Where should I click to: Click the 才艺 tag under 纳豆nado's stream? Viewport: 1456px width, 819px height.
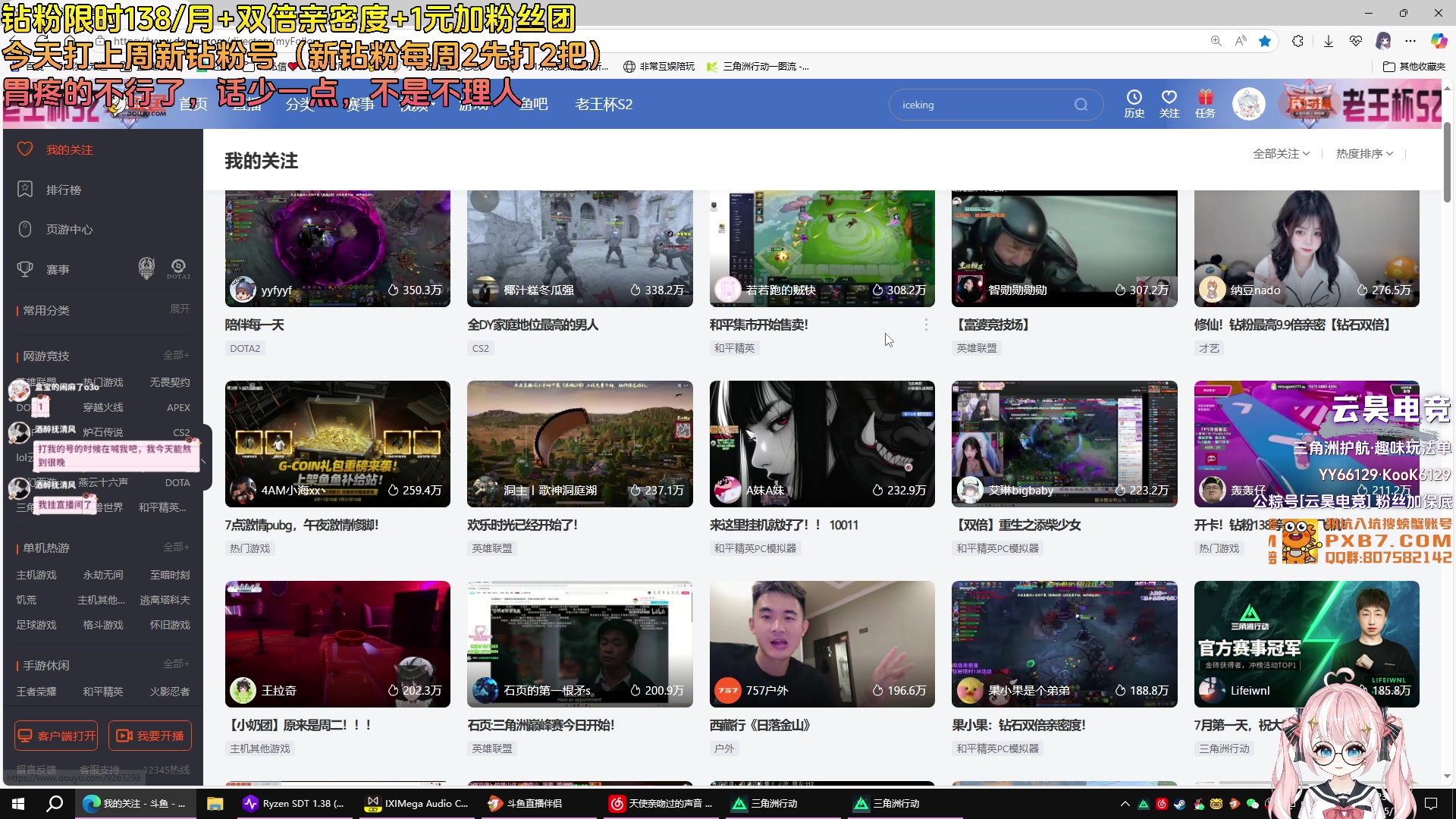click(x=1210, y=348)
